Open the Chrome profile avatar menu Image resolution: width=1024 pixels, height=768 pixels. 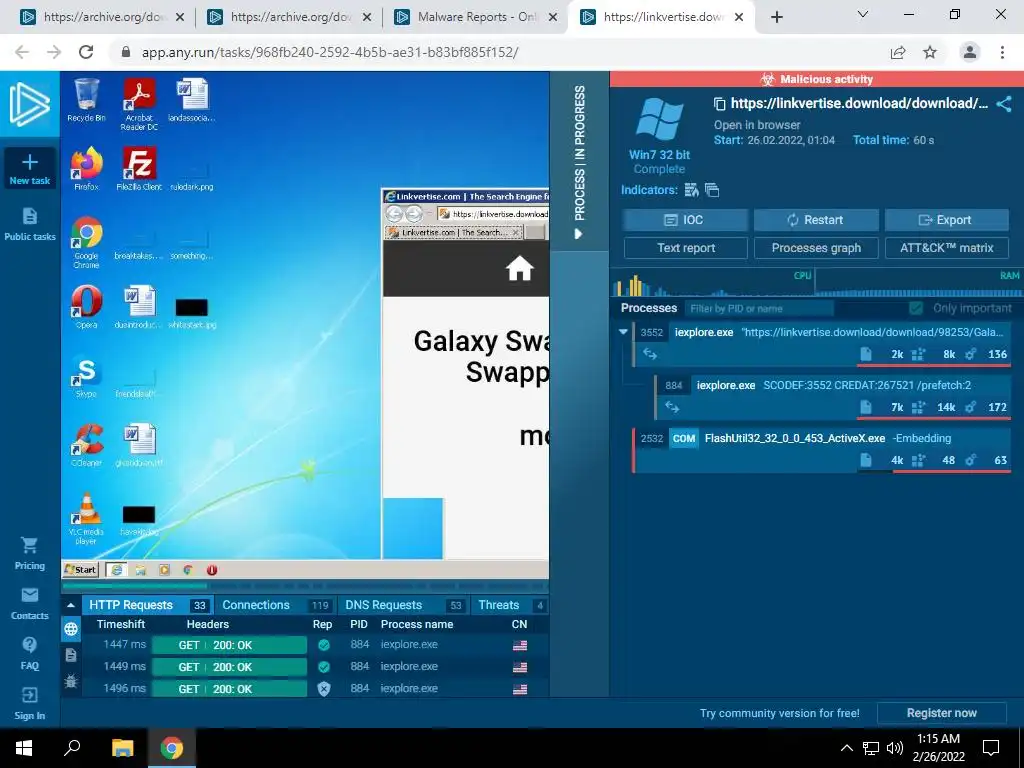tap(970, 52)
